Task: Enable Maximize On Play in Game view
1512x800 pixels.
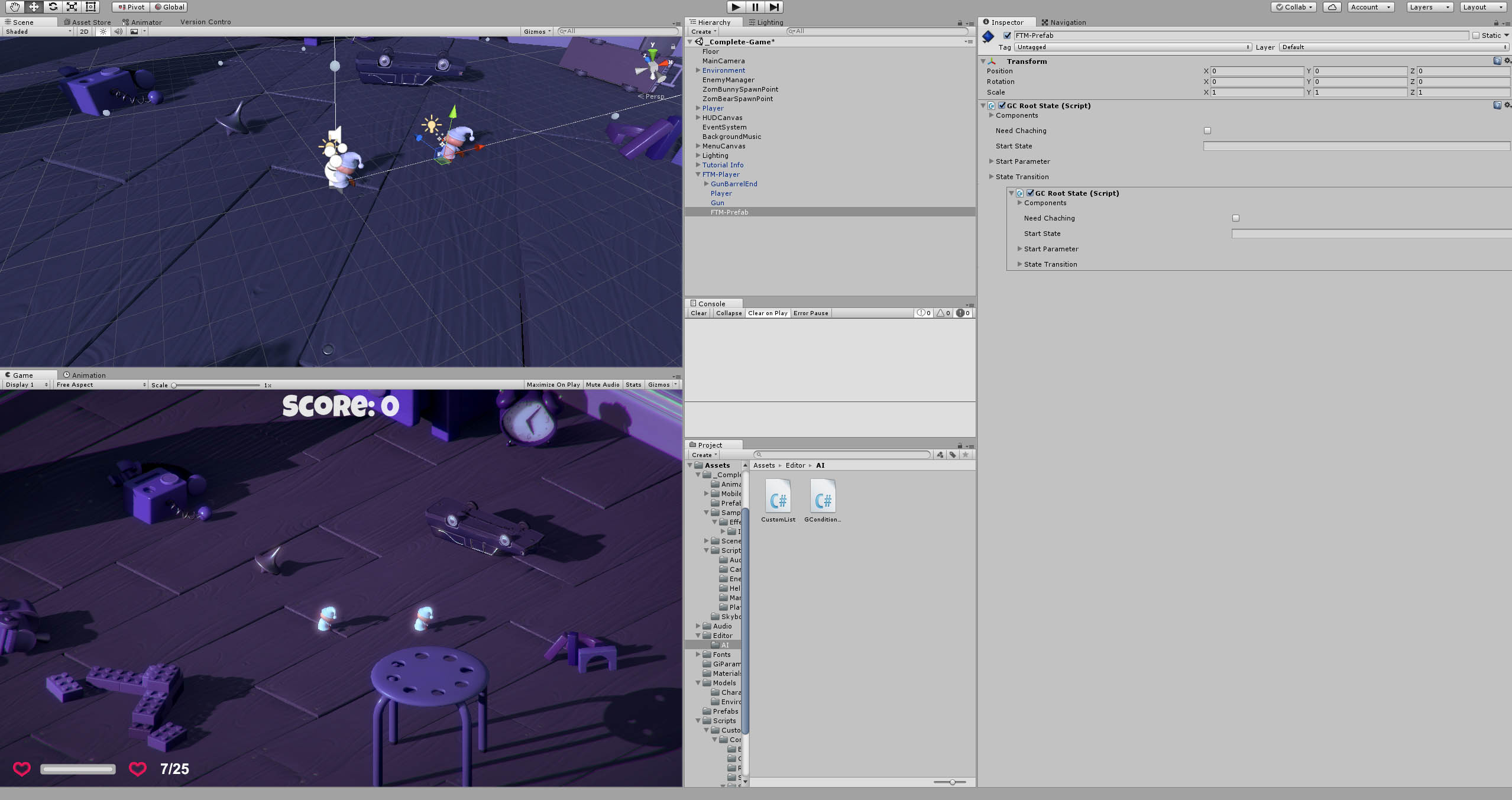Action: pyautogui.click(x=552, y=384)
